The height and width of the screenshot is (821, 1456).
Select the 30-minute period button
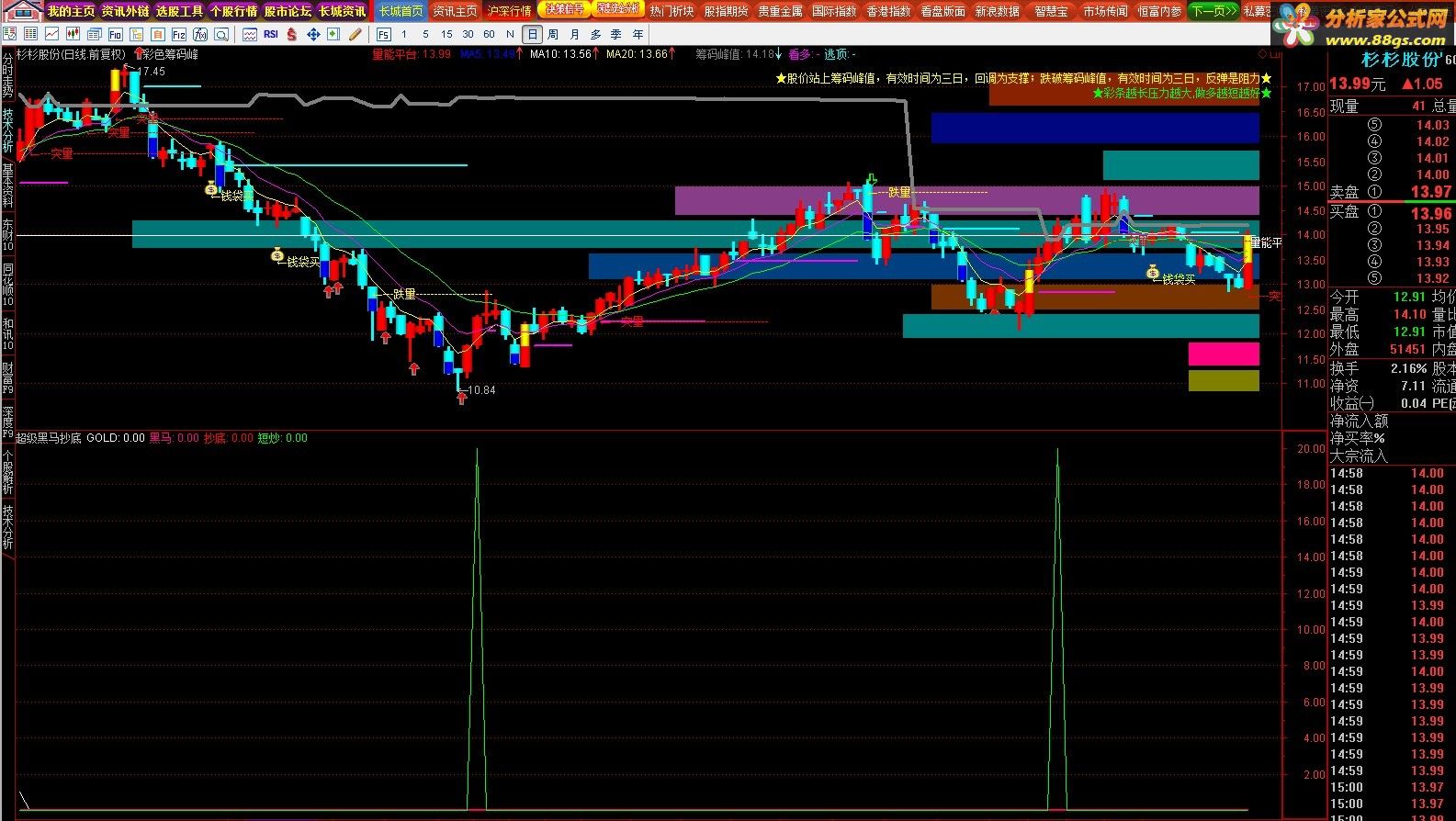pos(468,34)
